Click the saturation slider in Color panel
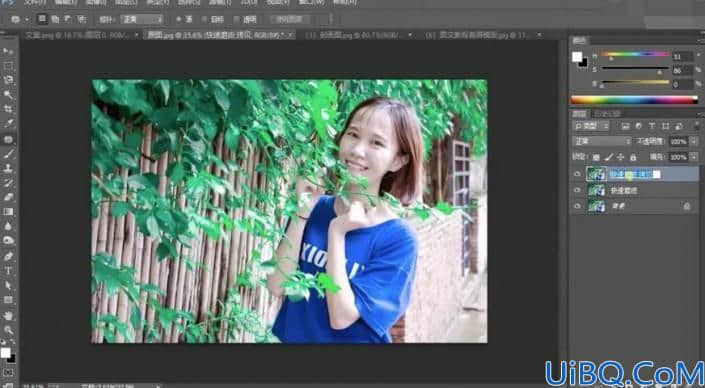The width and height of the screenshot is (705, 388). point(635,69)
